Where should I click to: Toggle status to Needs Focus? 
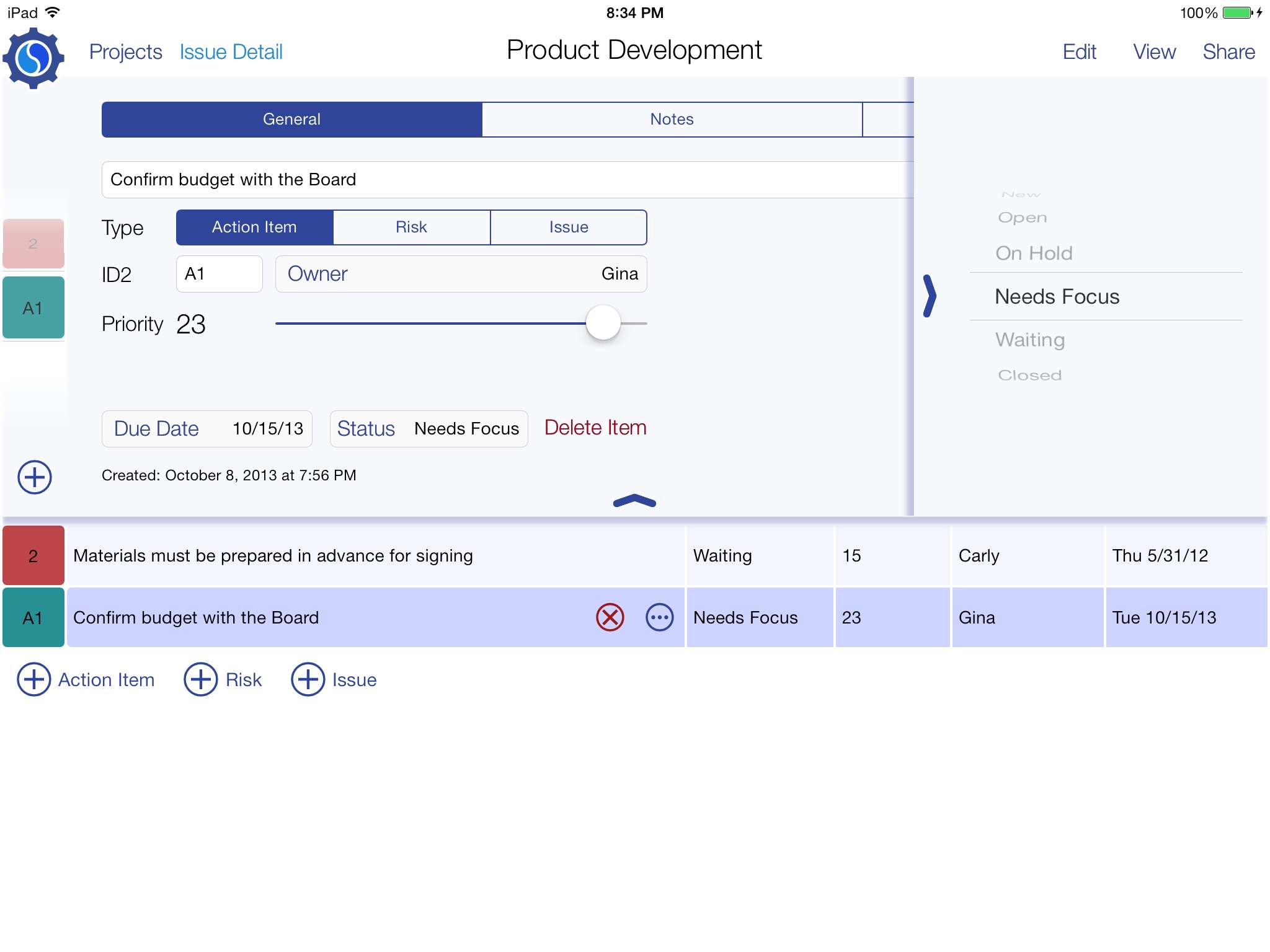pyautogui.click(x=1058, y=296)
